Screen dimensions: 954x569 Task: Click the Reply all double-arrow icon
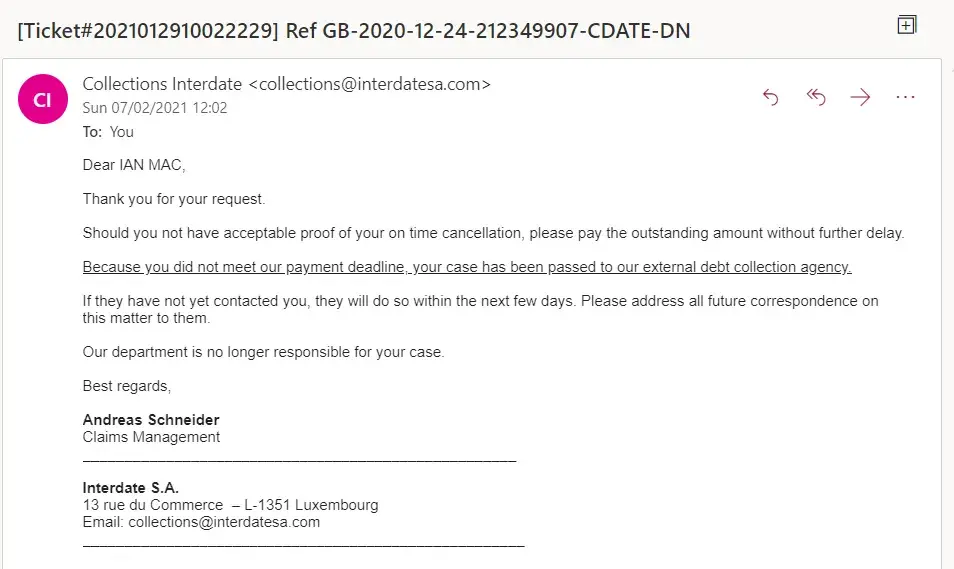coord(815,97)
